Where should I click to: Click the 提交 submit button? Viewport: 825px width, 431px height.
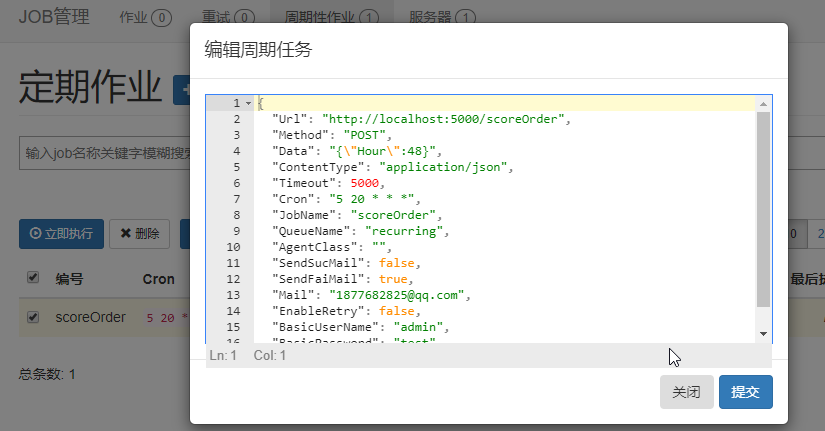click(x=746, y=392)
